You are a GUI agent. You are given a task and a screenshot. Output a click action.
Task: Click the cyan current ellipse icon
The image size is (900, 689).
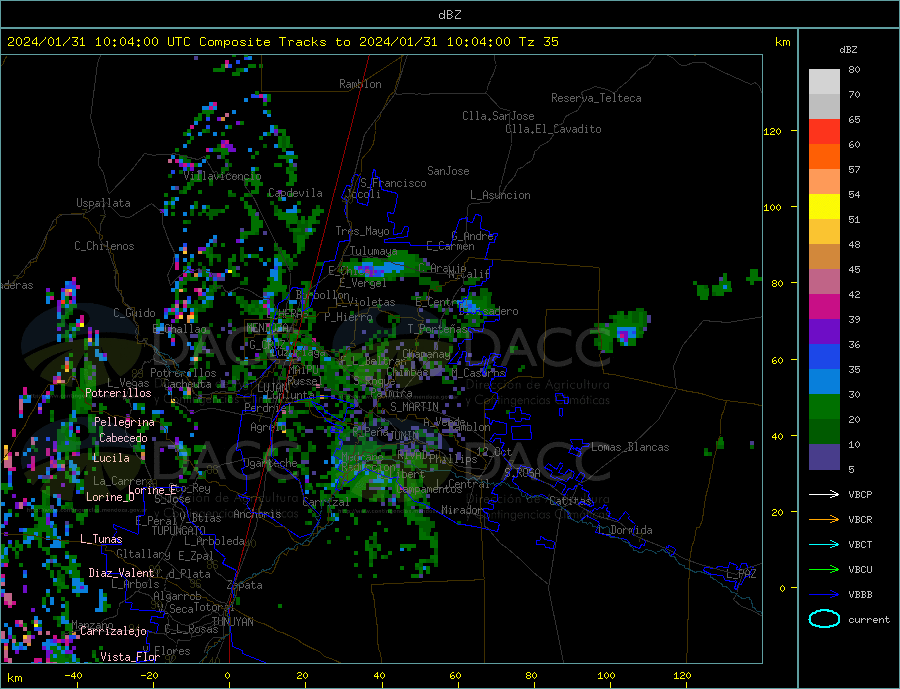tap(824, 619)
